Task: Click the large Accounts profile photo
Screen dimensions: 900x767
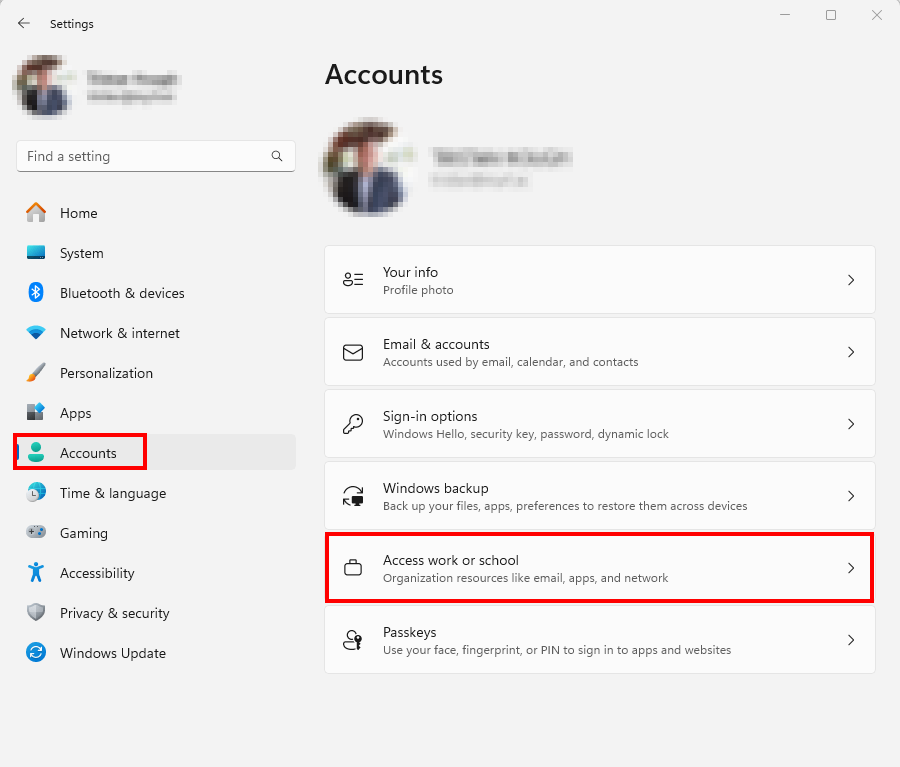Action: [x=367, y=166]
